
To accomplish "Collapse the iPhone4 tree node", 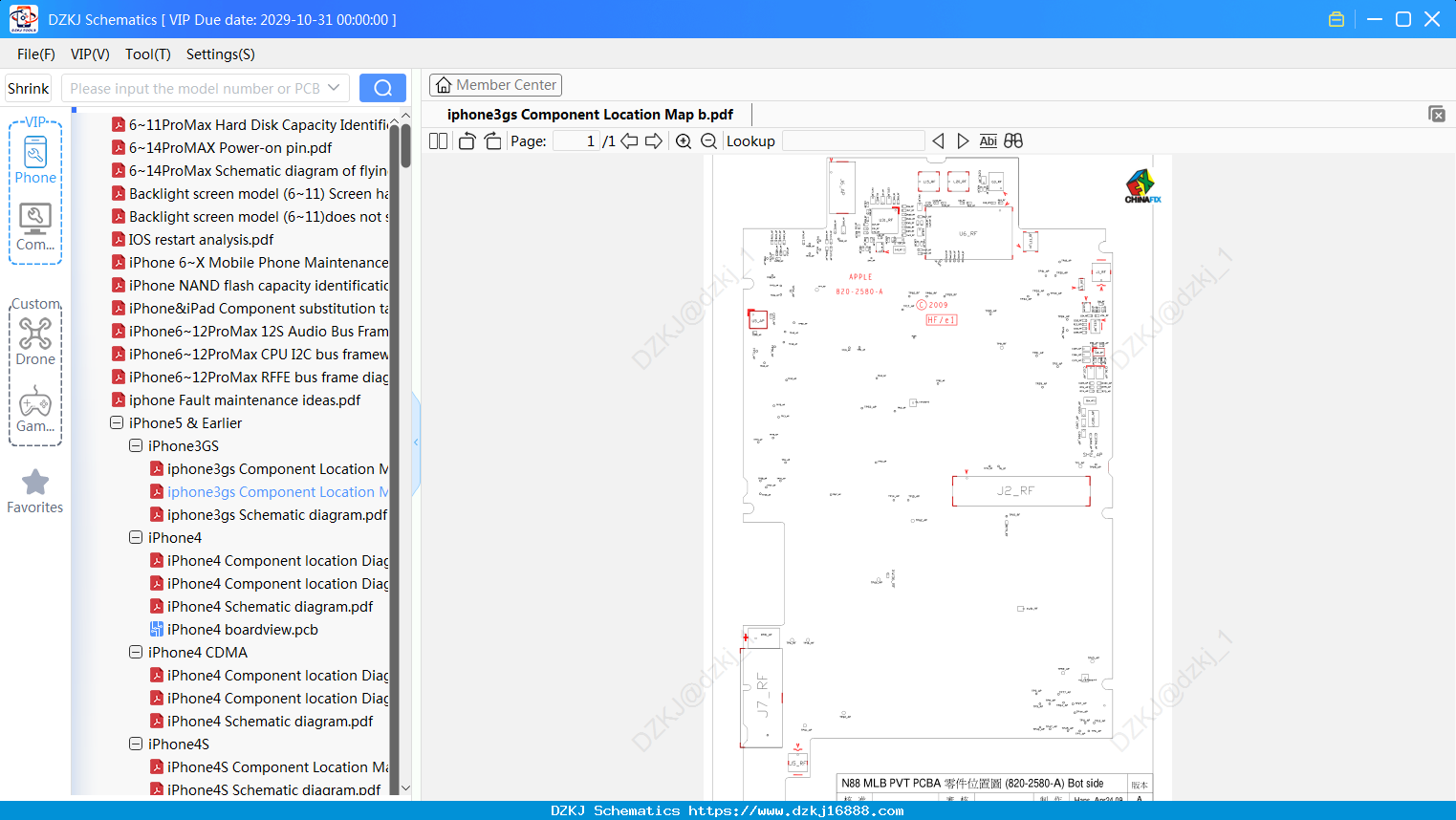I will coord(136,538).
